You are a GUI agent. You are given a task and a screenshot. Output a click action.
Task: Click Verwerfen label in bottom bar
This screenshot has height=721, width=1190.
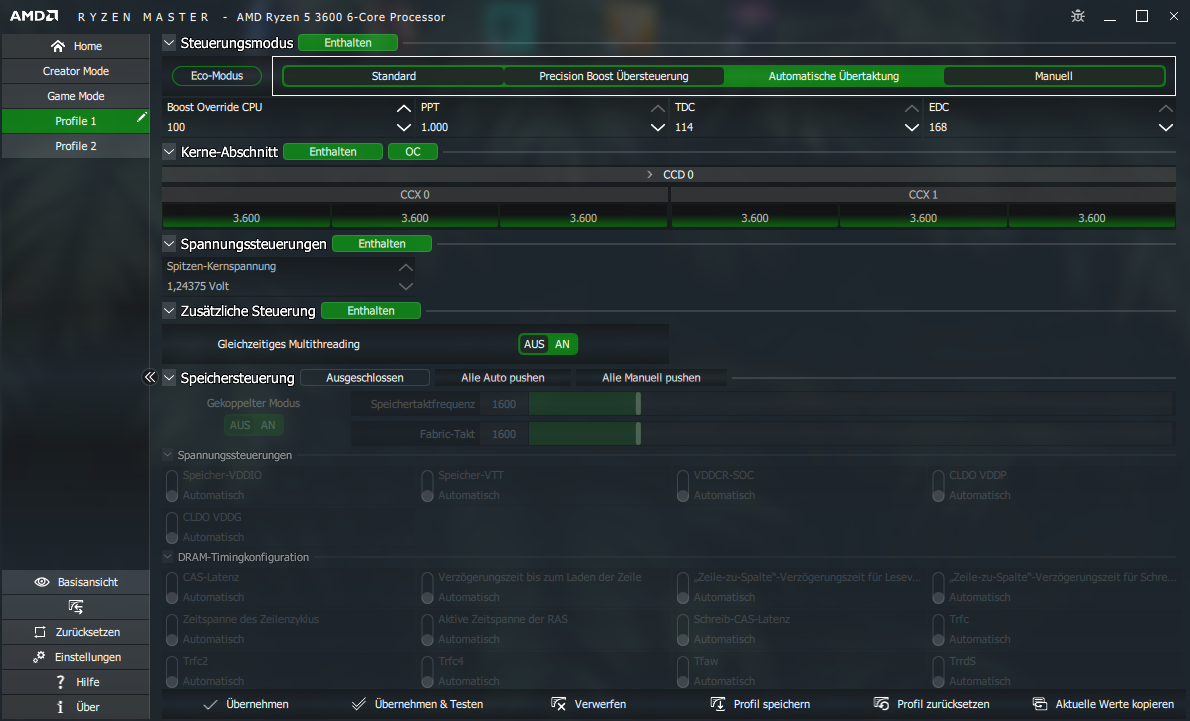coord(600,704)
